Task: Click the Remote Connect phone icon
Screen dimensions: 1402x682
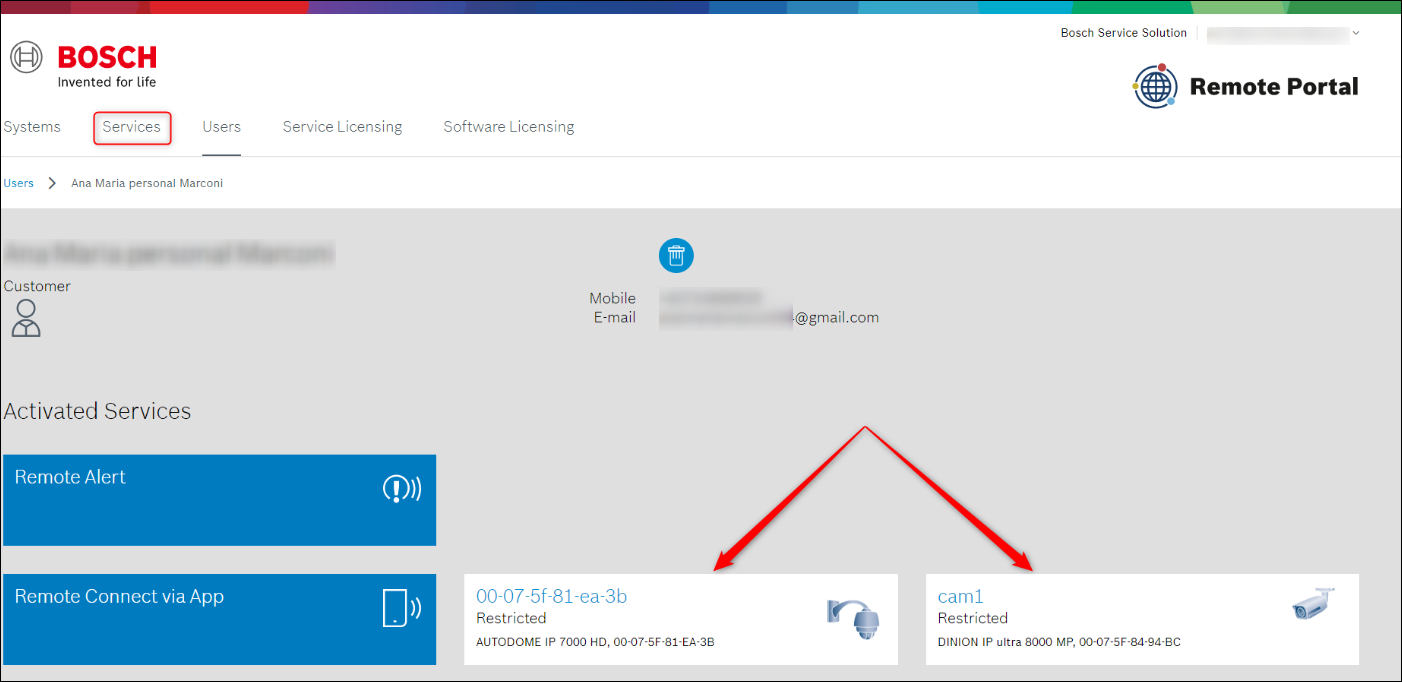Action: click(402, 608)
